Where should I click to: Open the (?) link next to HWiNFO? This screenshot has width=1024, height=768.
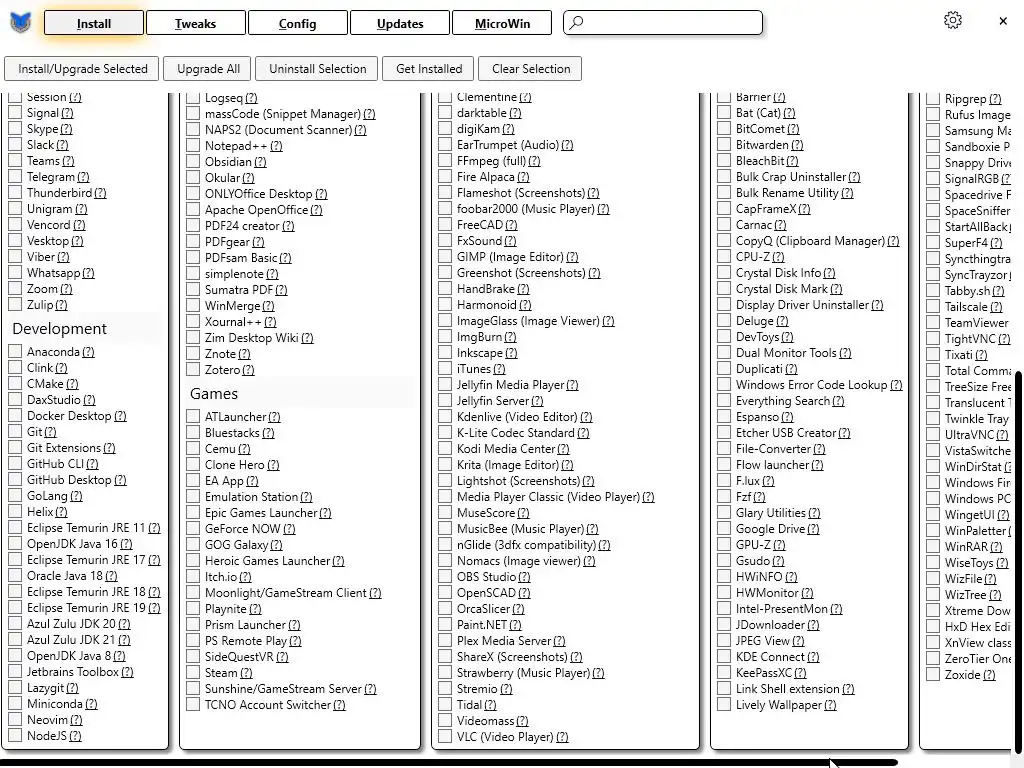pyautogui.click(x=791, y=577)
